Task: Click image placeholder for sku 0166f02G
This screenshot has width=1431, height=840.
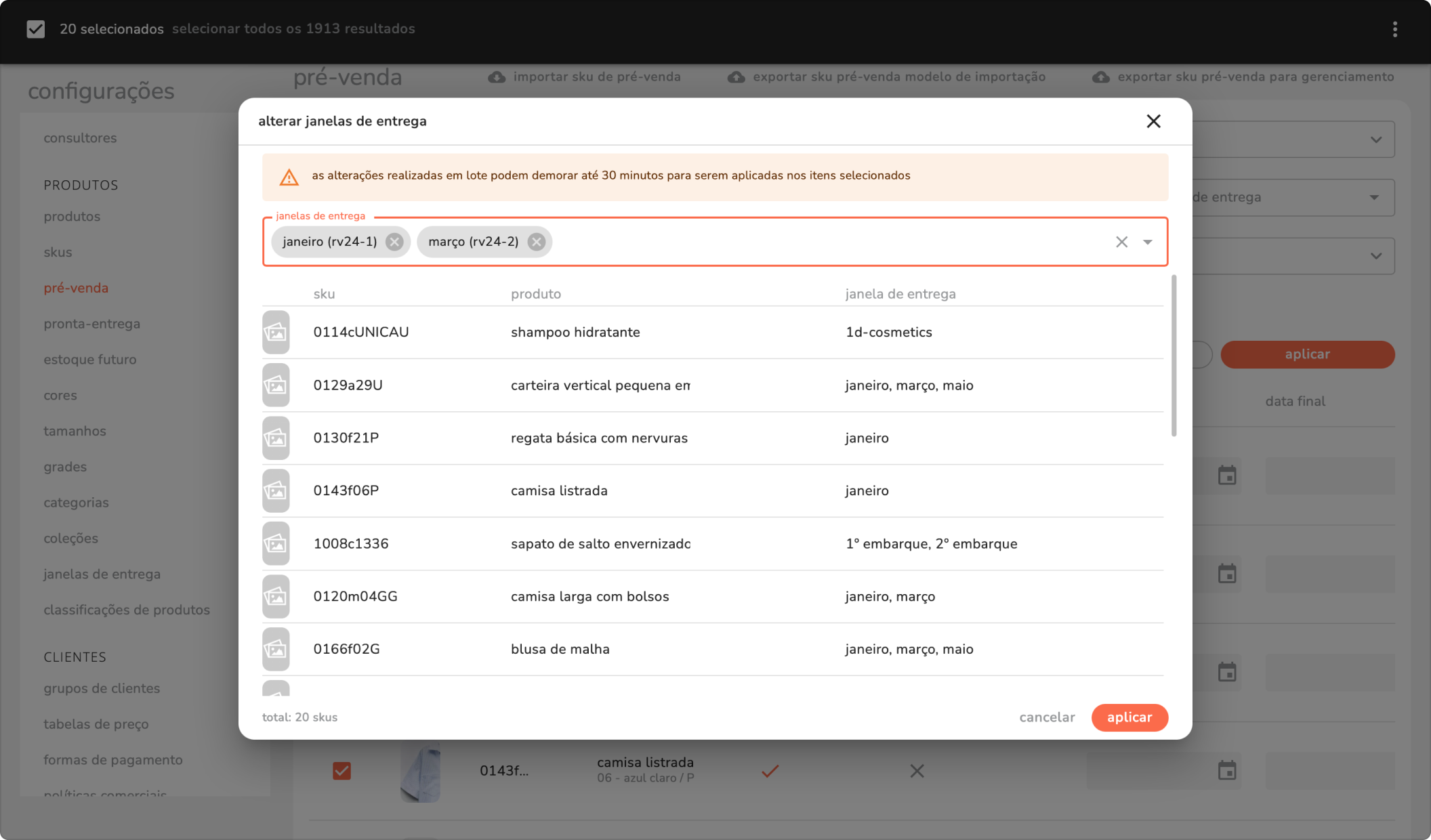Action: pos(276,649)
